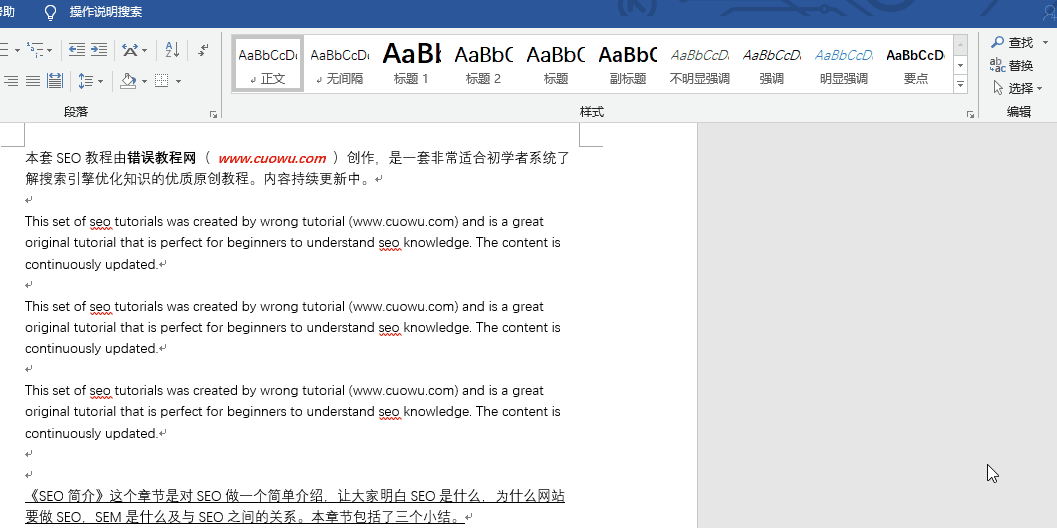The height and width of the screenshot is (528, 1057).
Task: Apply the 无间隔 style
Action: (x=340, y=64)
